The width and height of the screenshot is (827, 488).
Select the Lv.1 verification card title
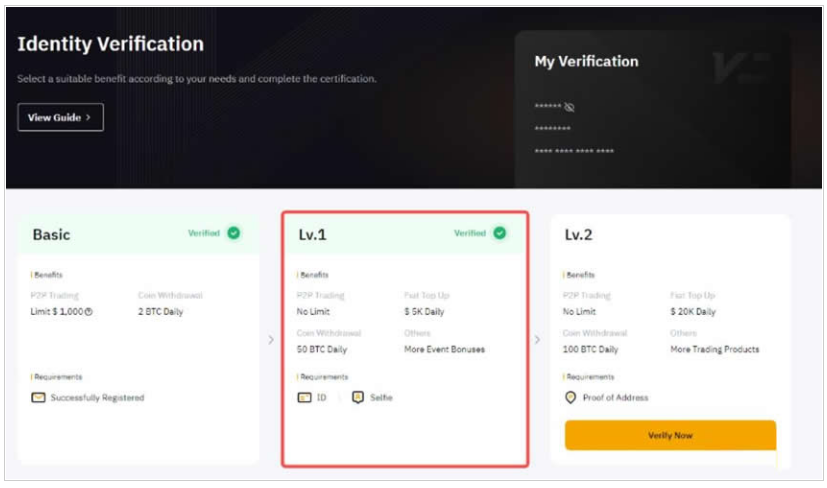pos(312,234)
